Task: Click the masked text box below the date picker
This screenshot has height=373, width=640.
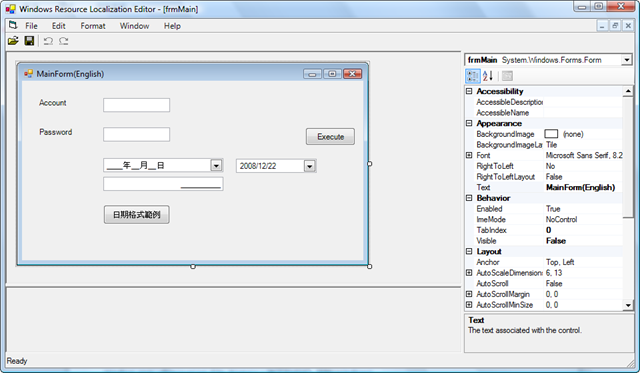Action: [163, 184]
